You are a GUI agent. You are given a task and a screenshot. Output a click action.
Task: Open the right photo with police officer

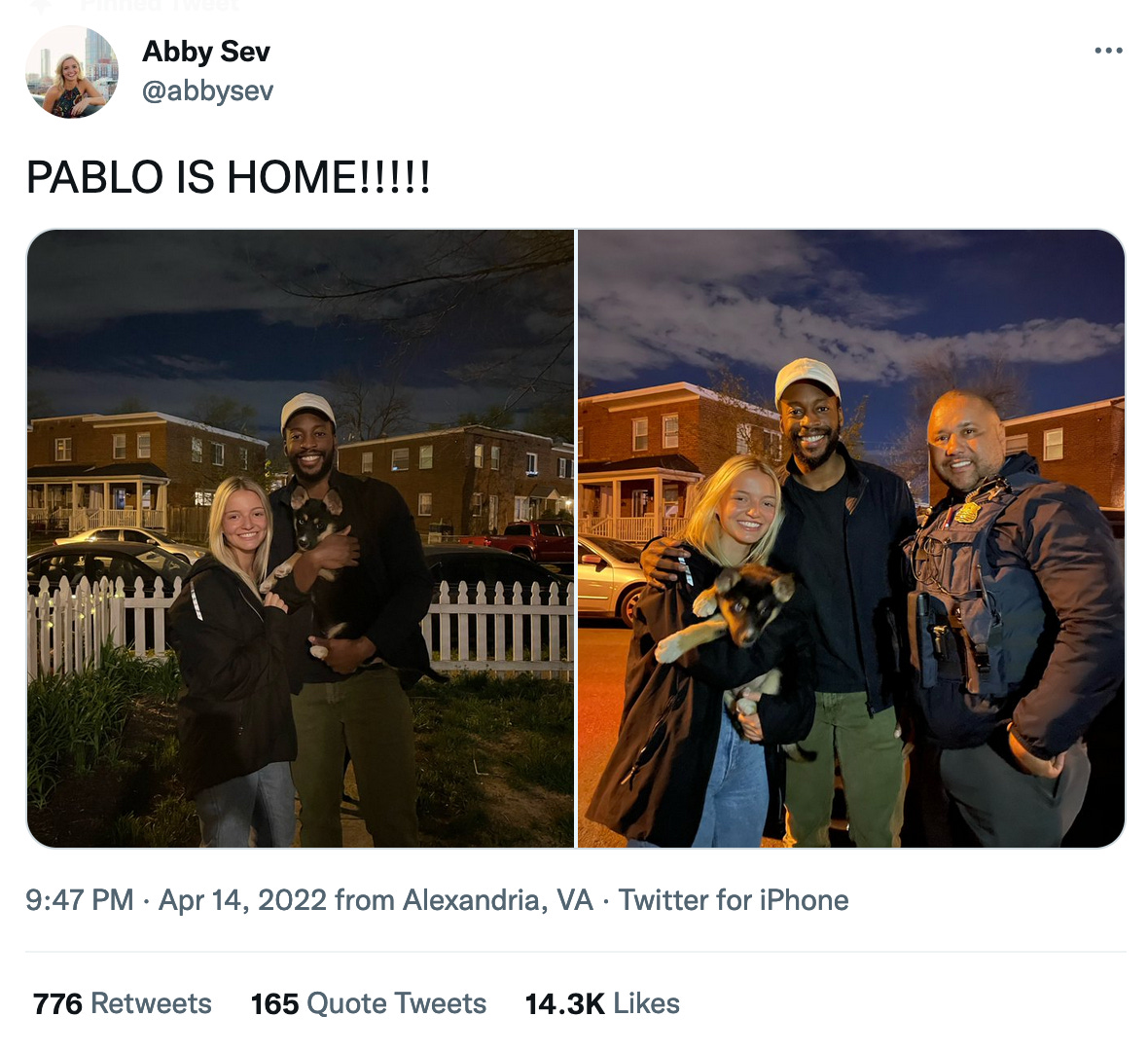pyautogui.click(x=851, y=538)
